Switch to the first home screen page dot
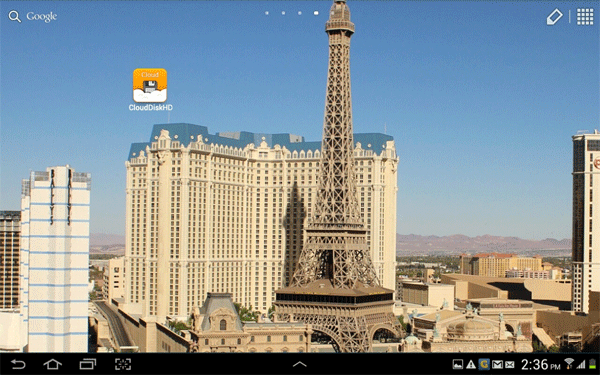This screenshot has width=600, height=375. click(x=267, y=13)
